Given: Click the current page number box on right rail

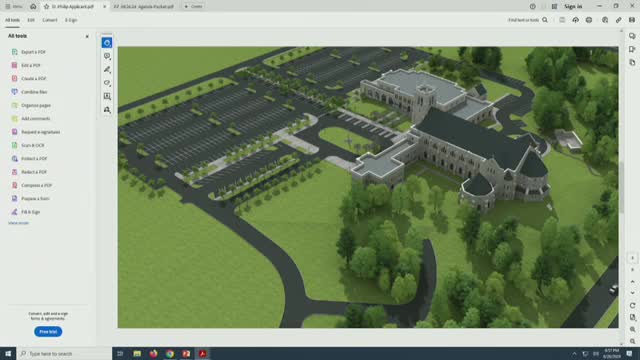Looking at the screenshot, I should point(633,258).
